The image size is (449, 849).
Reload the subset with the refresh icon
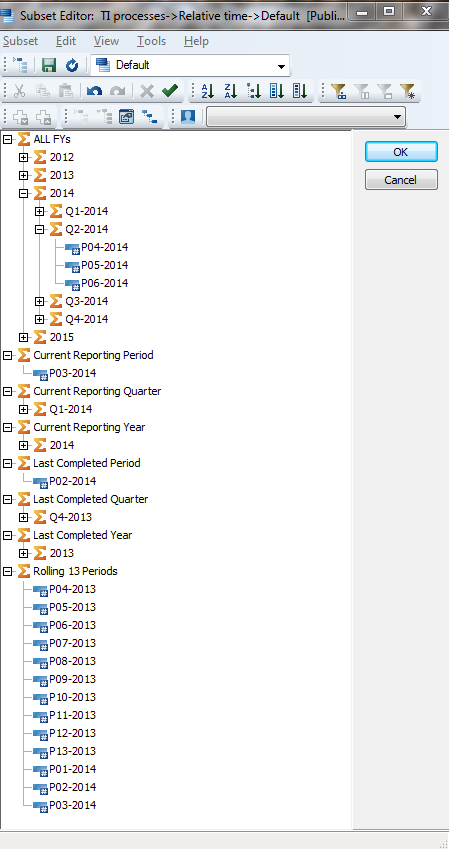tap(72, 66)
